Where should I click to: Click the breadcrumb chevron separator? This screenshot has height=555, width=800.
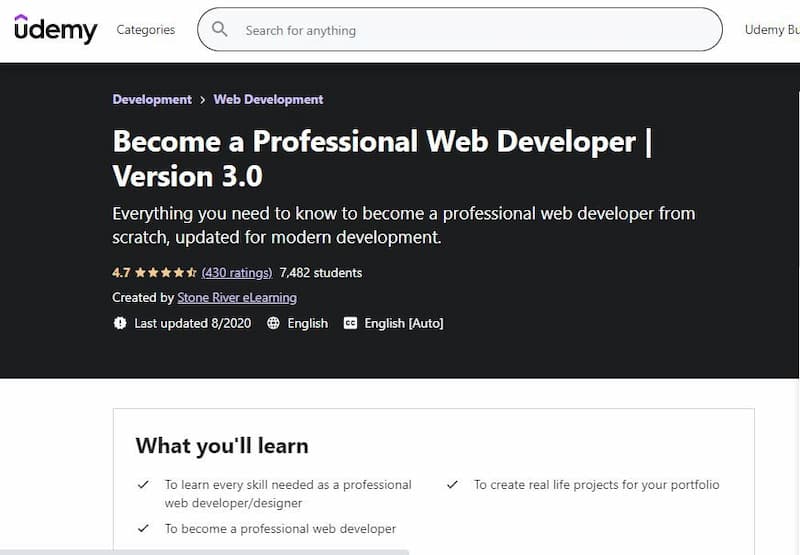pos(203,100)
